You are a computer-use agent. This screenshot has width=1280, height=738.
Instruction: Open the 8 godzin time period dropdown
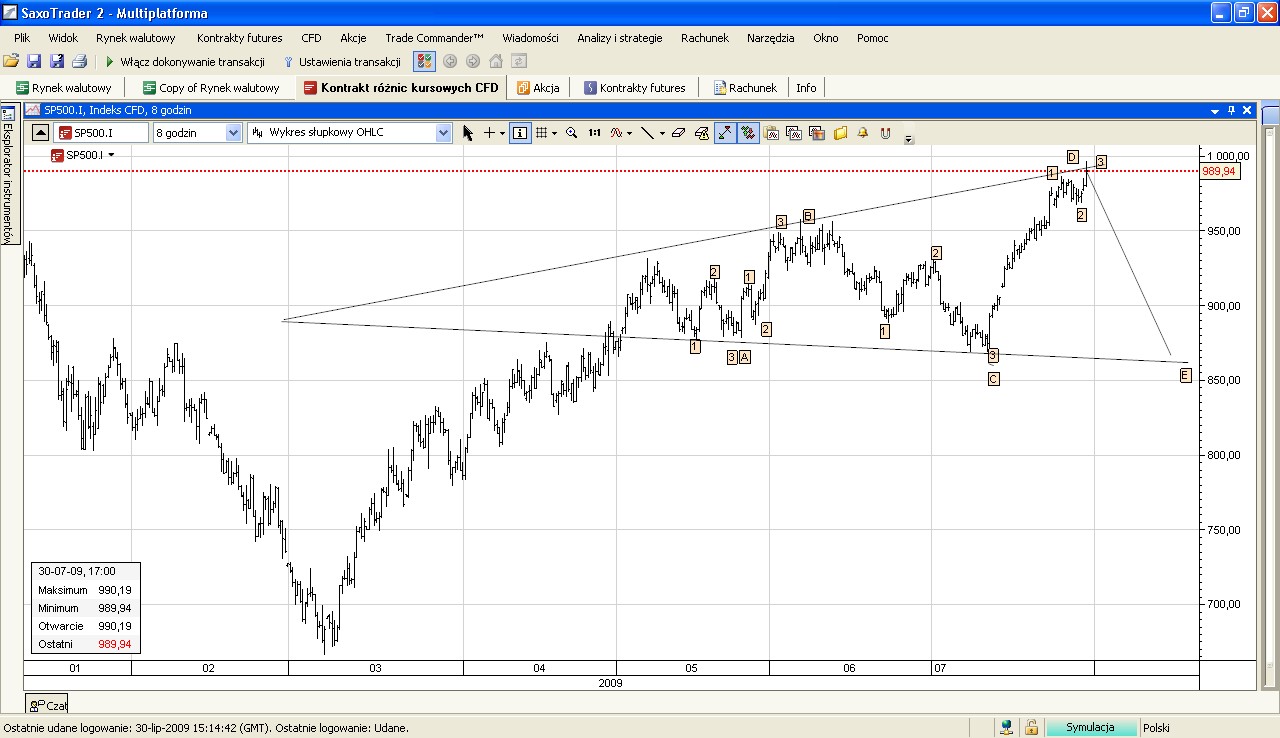(233, 133)
